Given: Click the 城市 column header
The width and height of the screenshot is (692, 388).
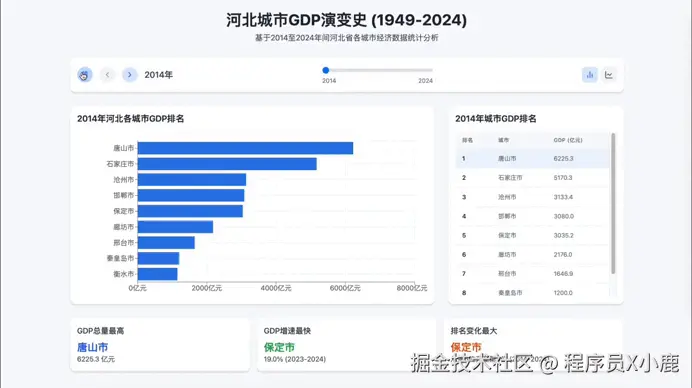Looking at the screenshot, I should (504, 140).
